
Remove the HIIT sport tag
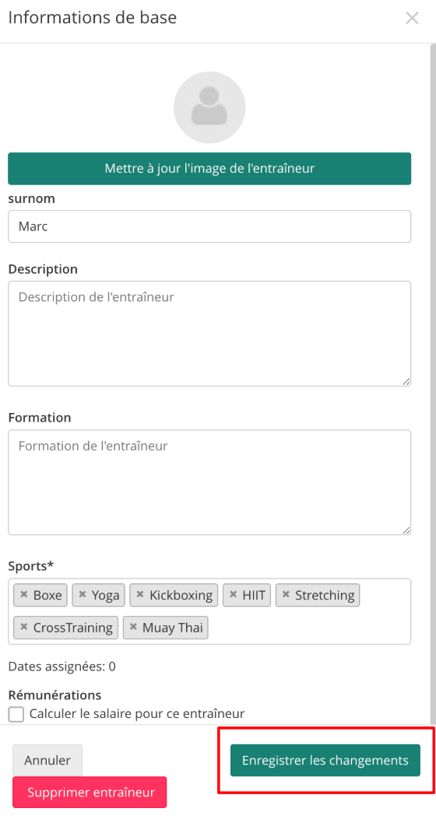233,594
